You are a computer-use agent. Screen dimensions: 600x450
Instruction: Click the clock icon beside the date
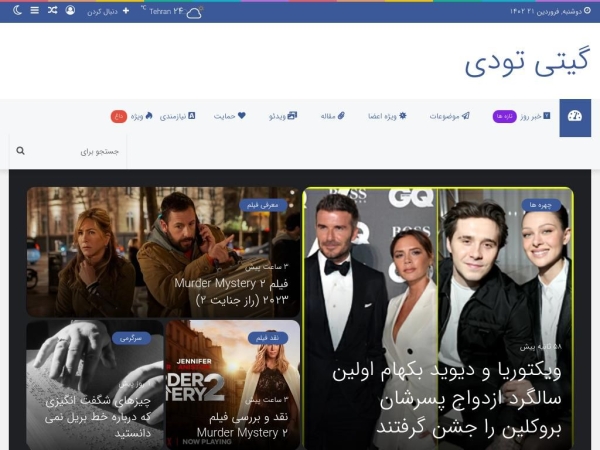pyautogui.click(x=587, y=11)
